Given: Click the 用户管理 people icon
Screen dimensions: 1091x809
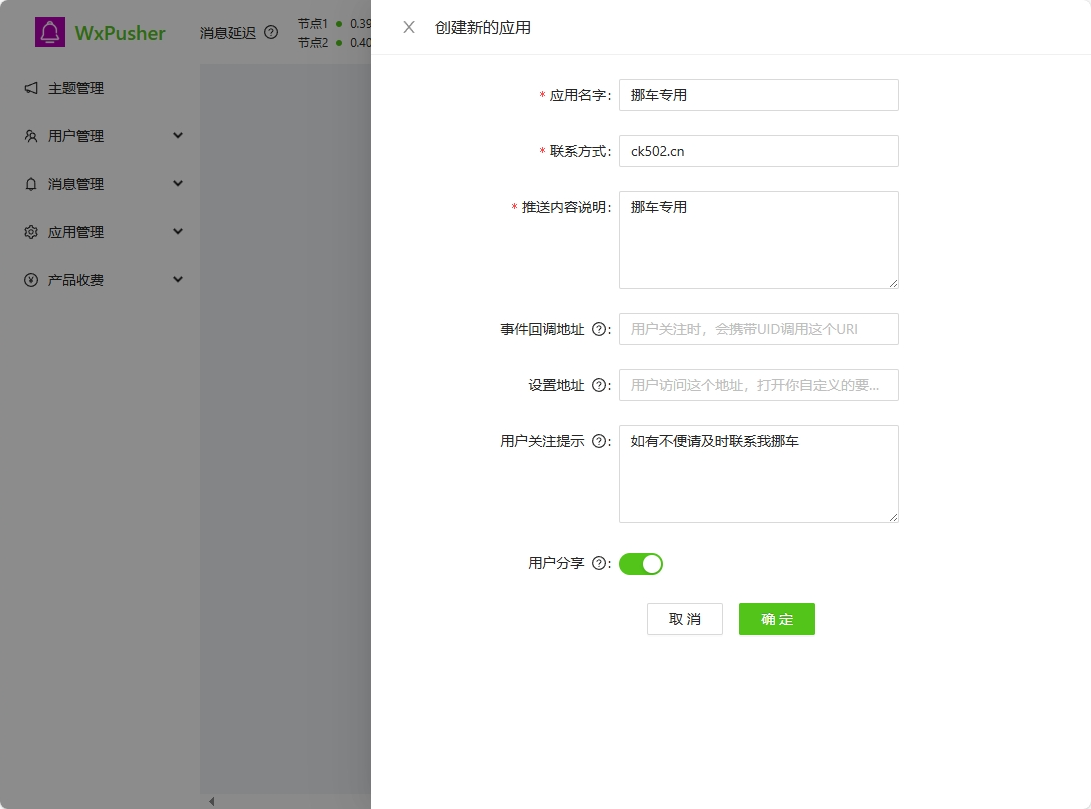Looking at the screenshot, I should click(x=31, y=136).
